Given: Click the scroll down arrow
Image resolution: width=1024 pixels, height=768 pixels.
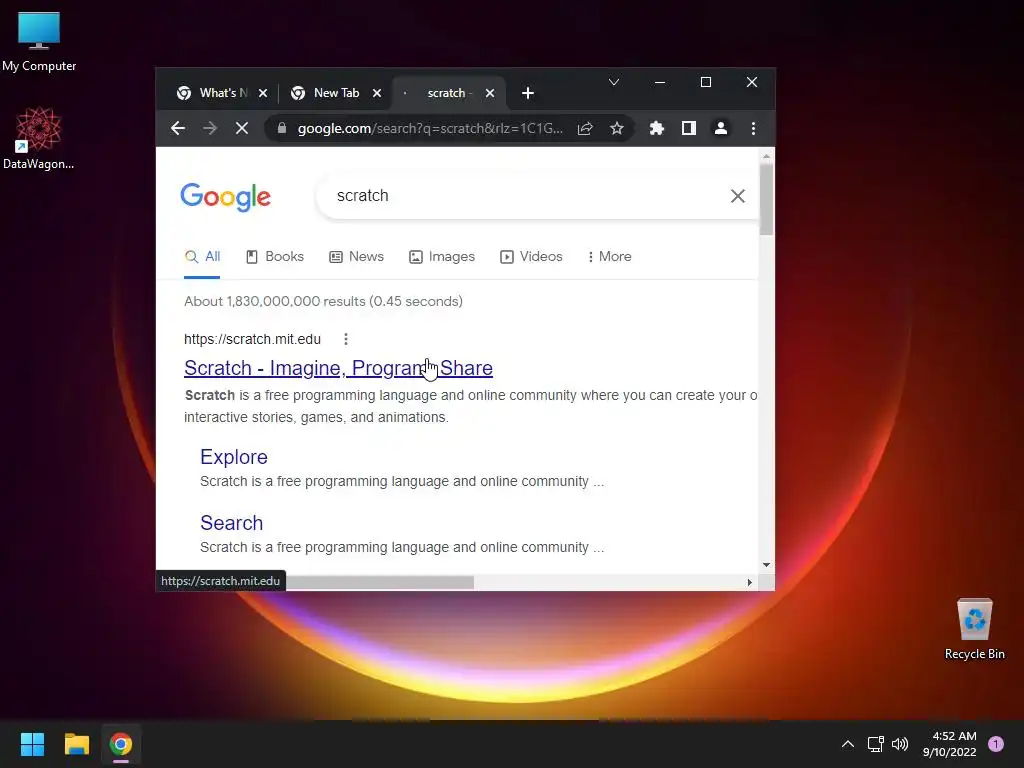Looking at the screenshot, I should click(766, 564).
